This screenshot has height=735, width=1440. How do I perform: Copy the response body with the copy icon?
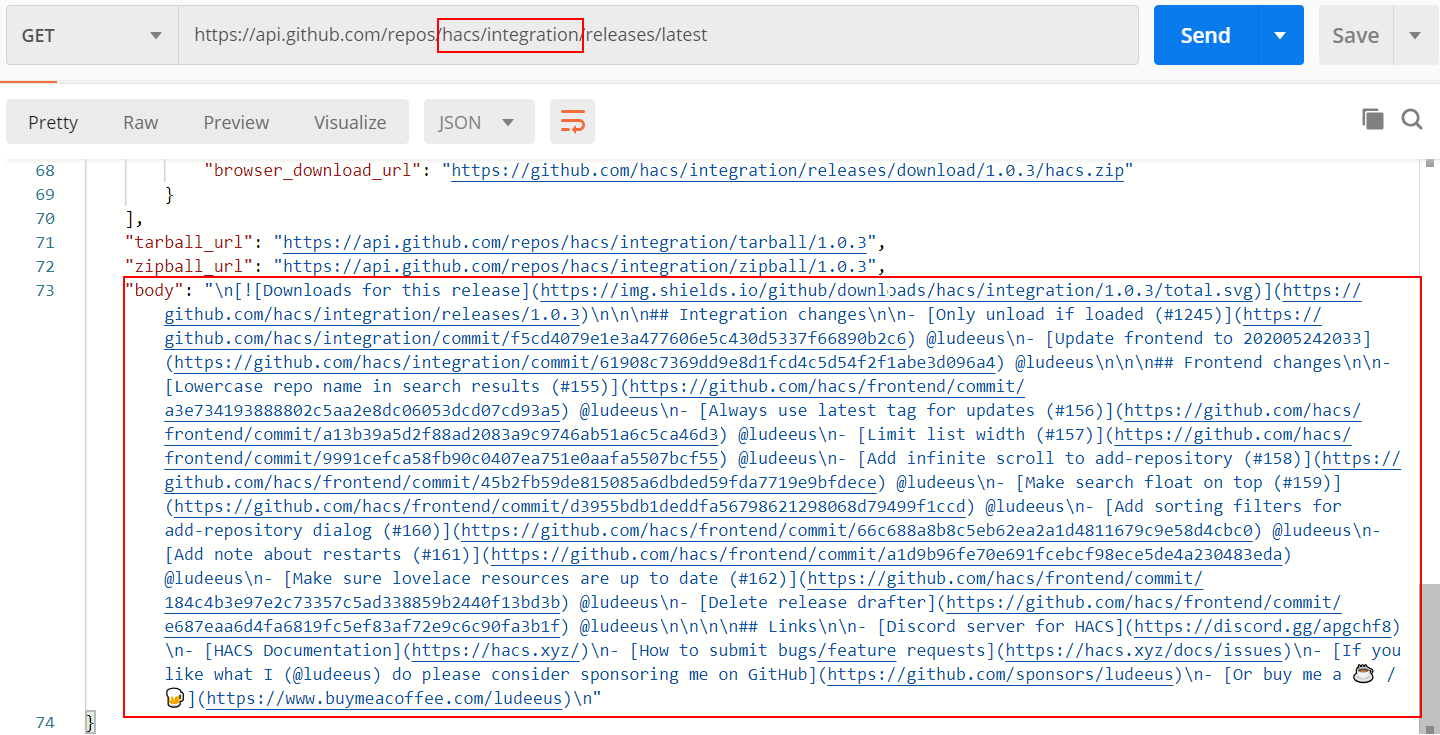pyautogui.click(x=1373, y=120)
